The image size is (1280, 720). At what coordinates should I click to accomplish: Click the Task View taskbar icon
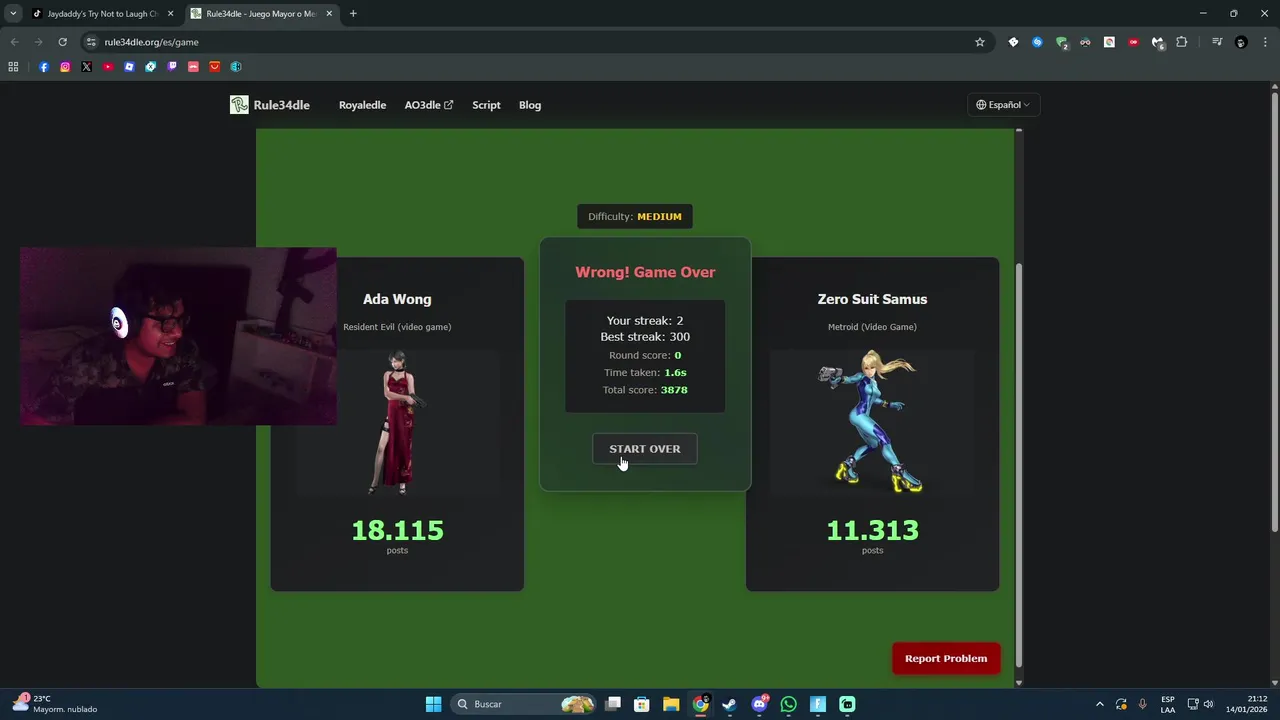pos(613,704)
